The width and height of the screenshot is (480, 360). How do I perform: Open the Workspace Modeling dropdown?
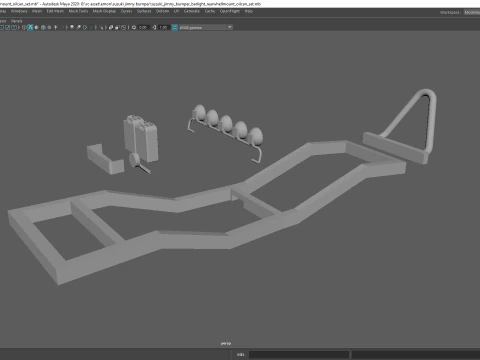coord(472,12)
